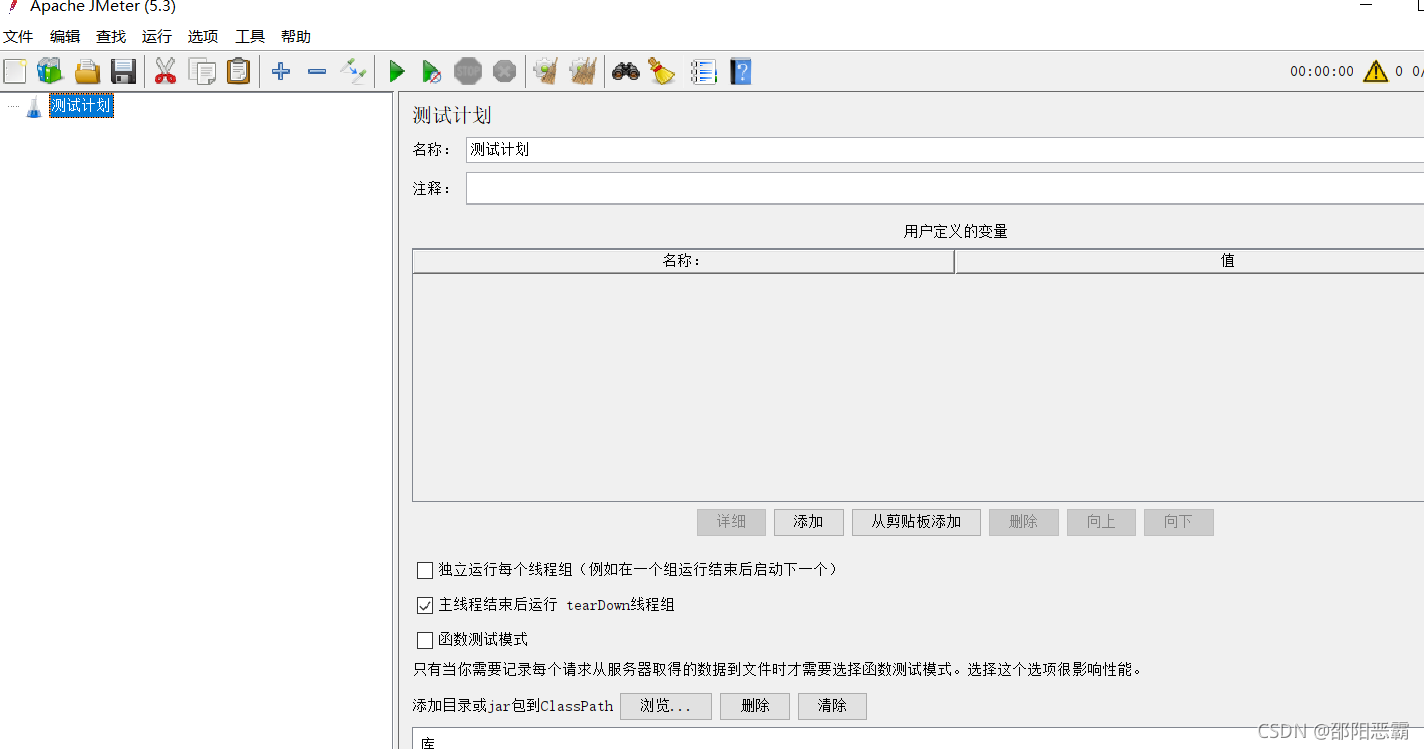Focus the 注释 input field

(x=945, y=188)
